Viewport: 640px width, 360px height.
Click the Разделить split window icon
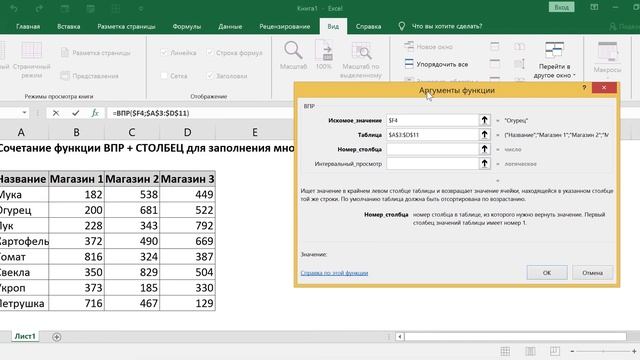(495, 47)
